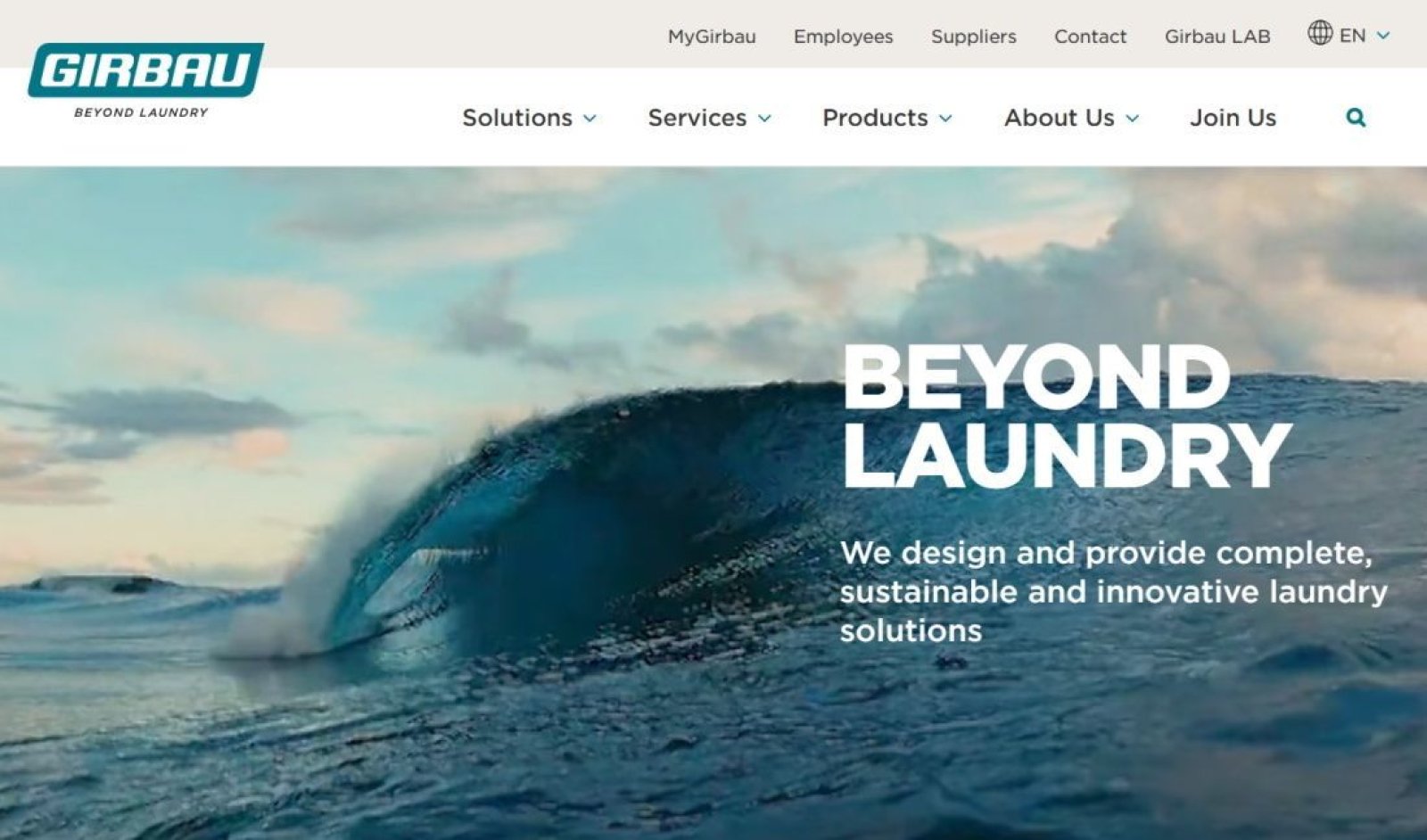Open the search magnifier icon
1427x840 pixels.
(1356, 118)
